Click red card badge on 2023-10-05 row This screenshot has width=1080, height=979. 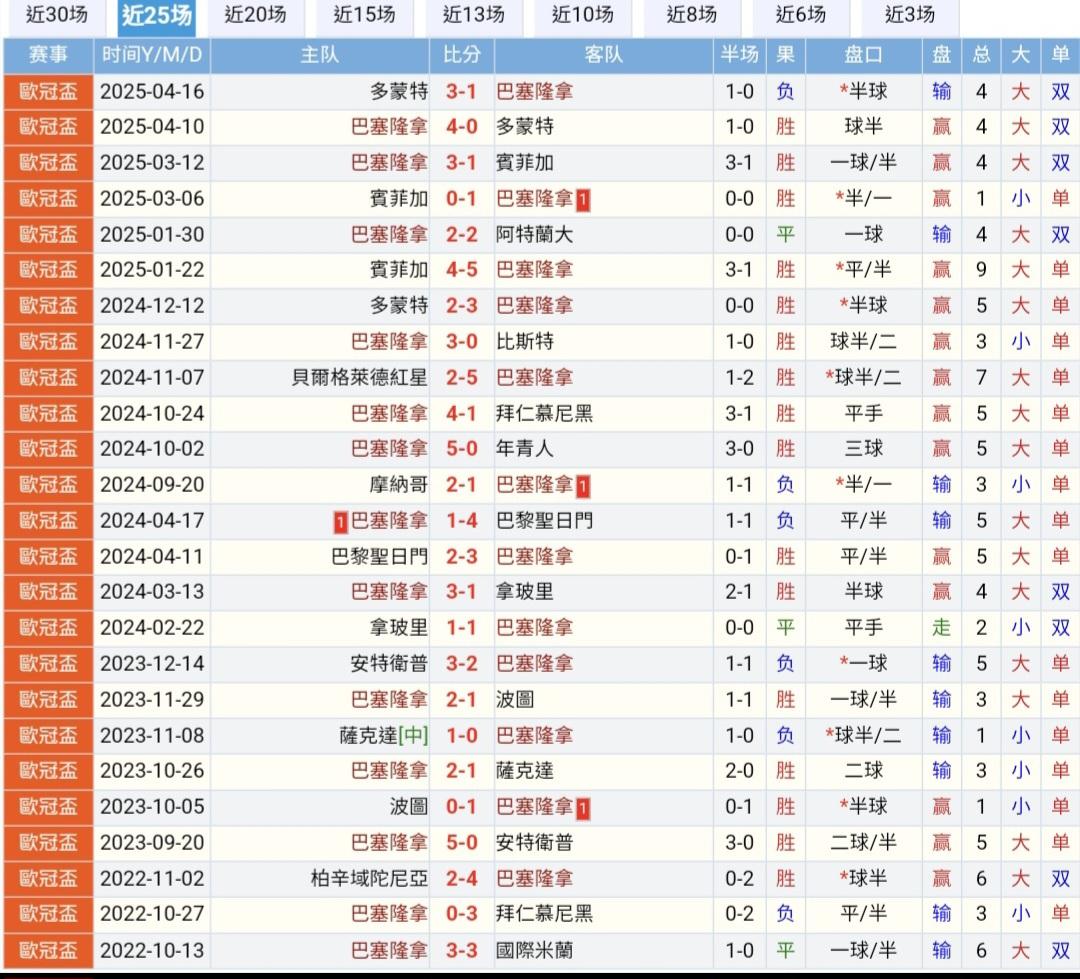[583, 807]
